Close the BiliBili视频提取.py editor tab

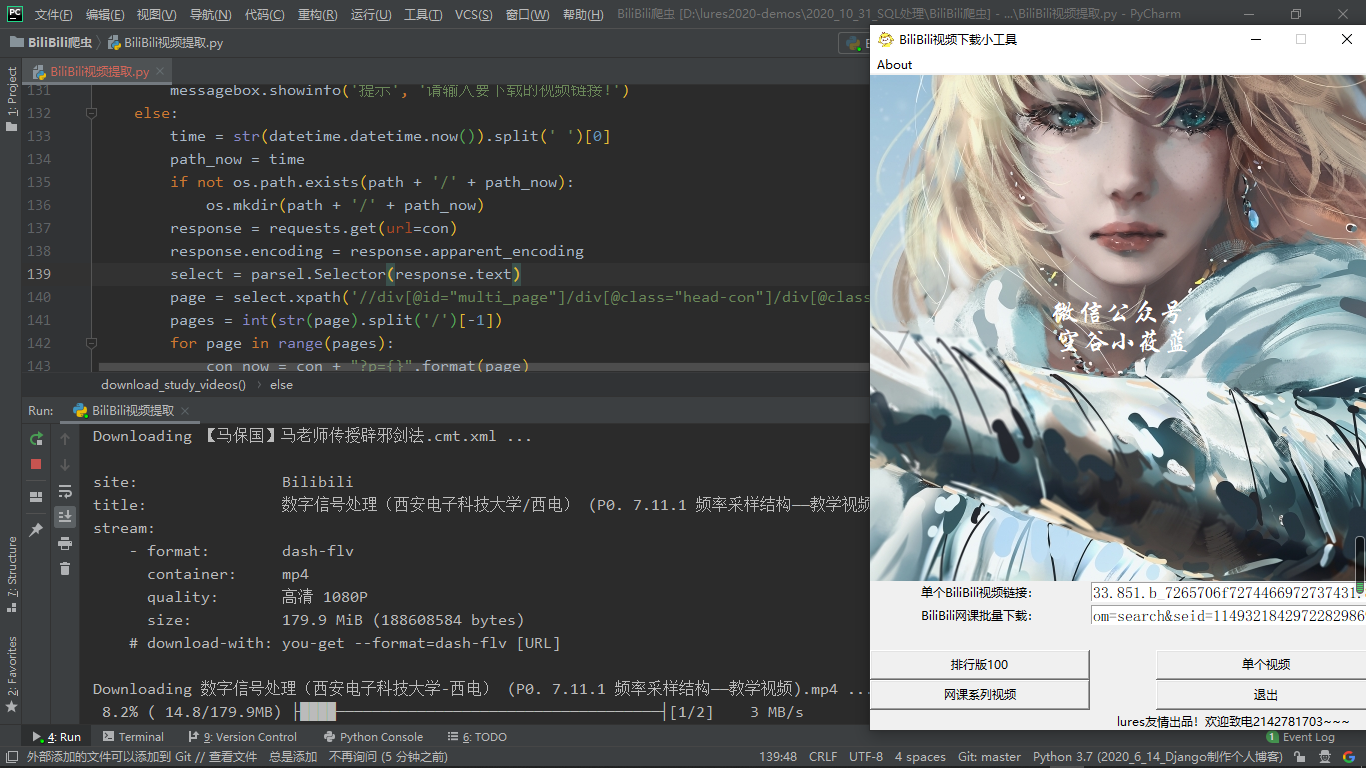tap(160, 72)
